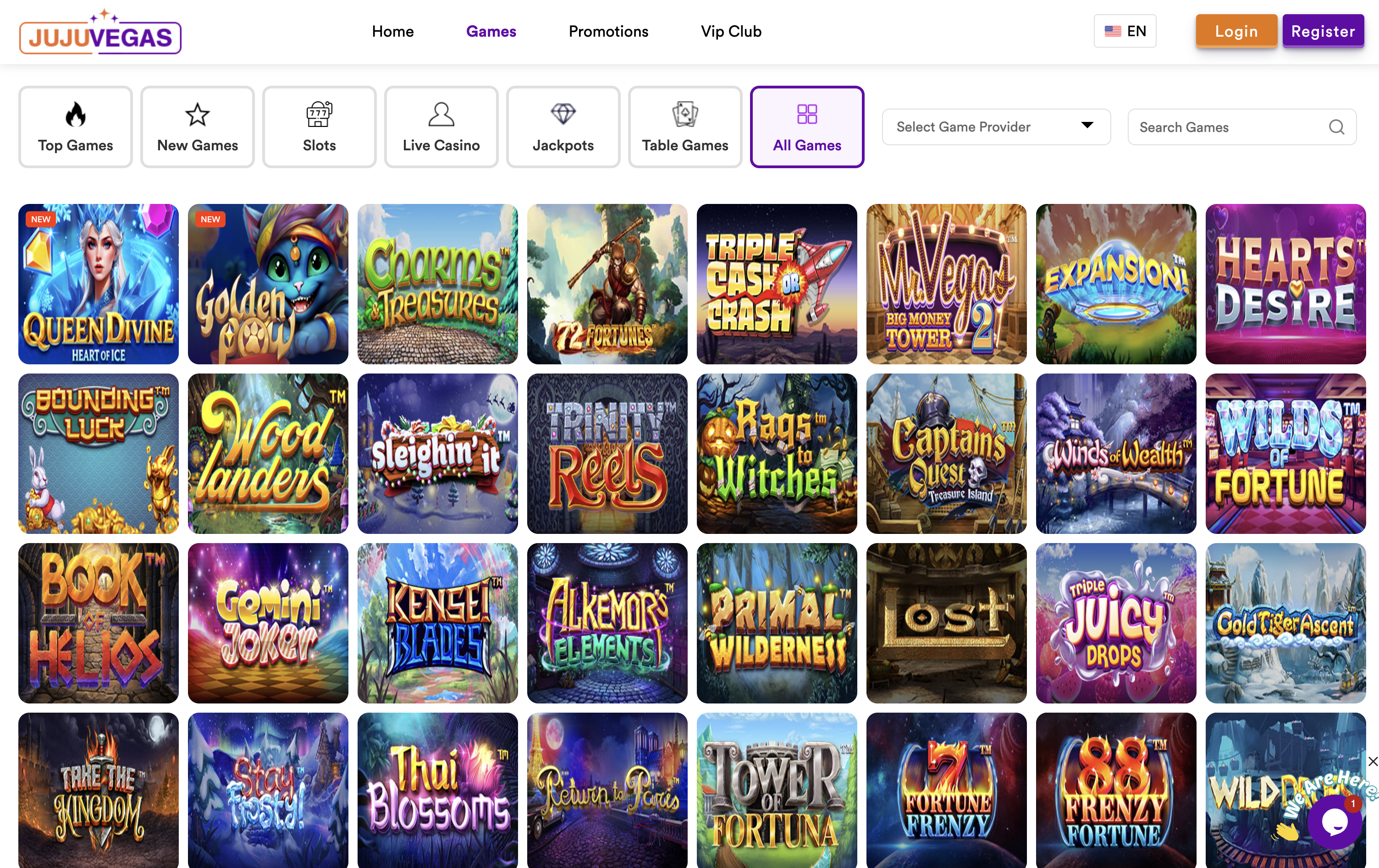The height and width of the screenshot is (868, 1379).
Task: Open the Wilds of Fortune game
Action: pos(1285,453)
